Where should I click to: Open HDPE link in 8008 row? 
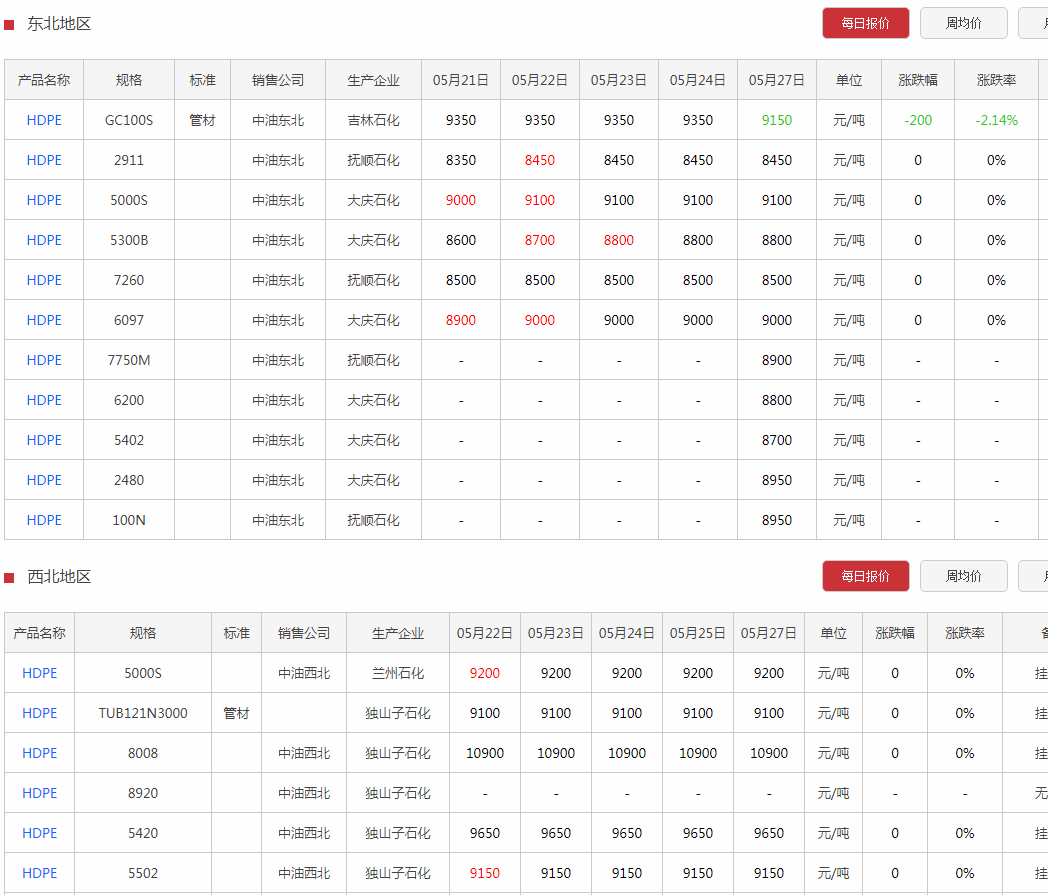[39, 753]
